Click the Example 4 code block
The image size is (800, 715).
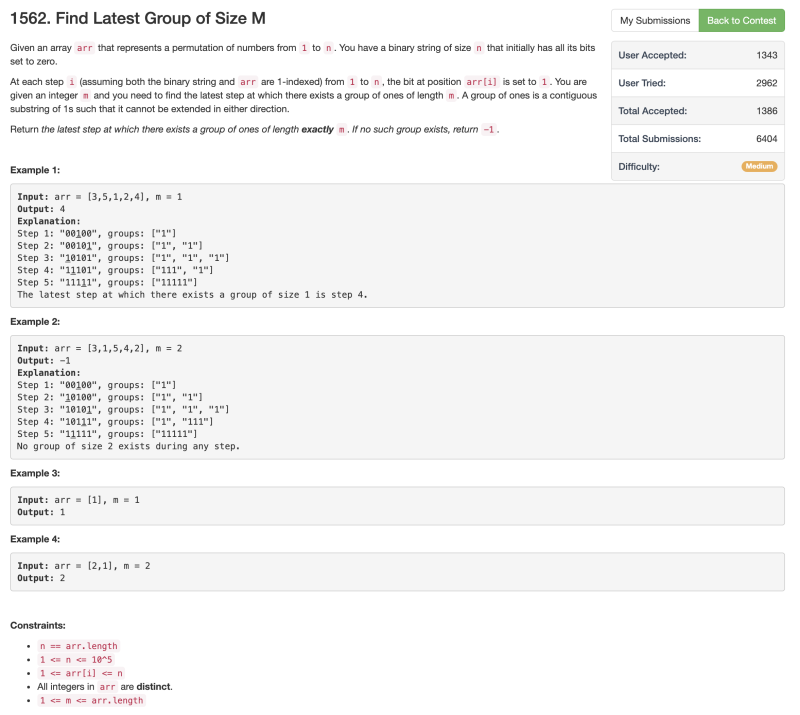click(397, 572)
